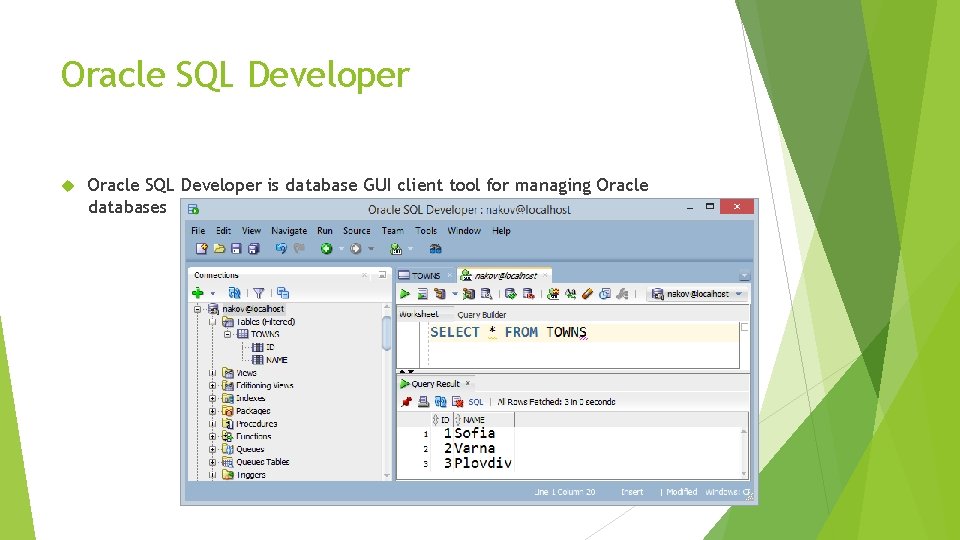Collapse the nakov@localhost connection node
The height and width of the screenshot is (540, 960).
198,309
